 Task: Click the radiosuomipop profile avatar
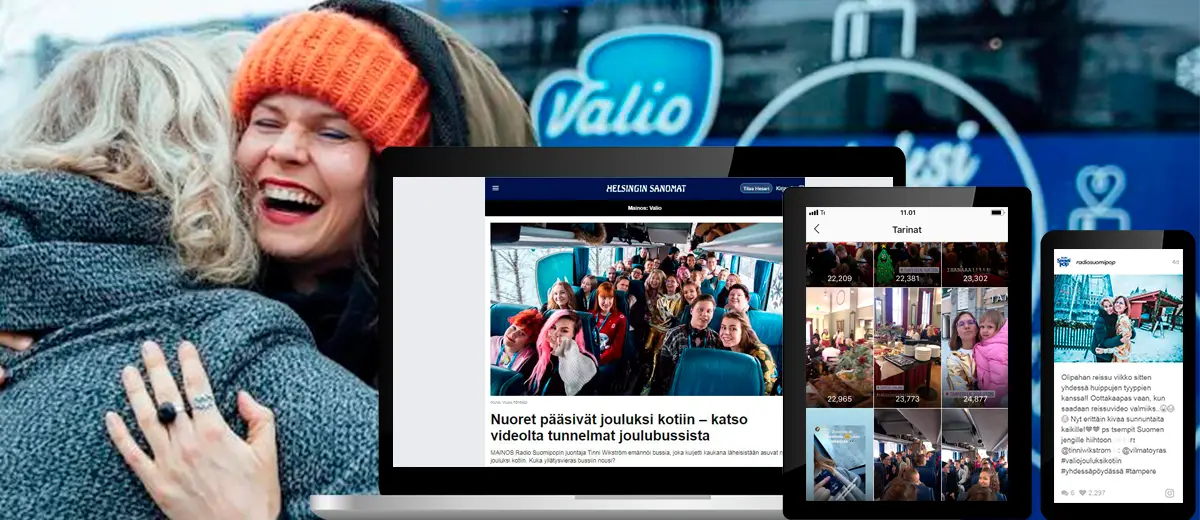[1064, 262]
